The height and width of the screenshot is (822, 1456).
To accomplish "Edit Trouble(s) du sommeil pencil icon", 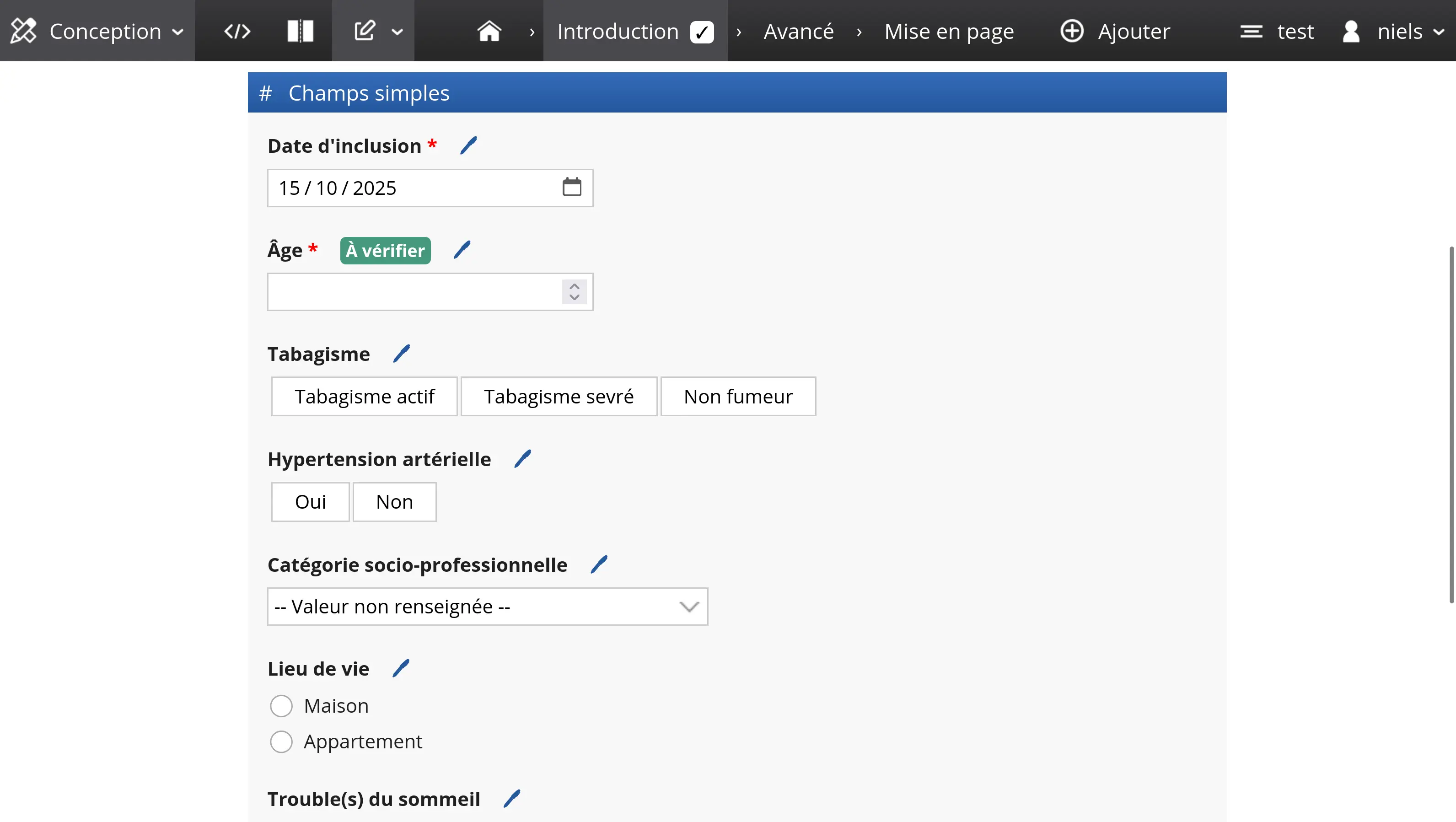I will tap(512, 799).
